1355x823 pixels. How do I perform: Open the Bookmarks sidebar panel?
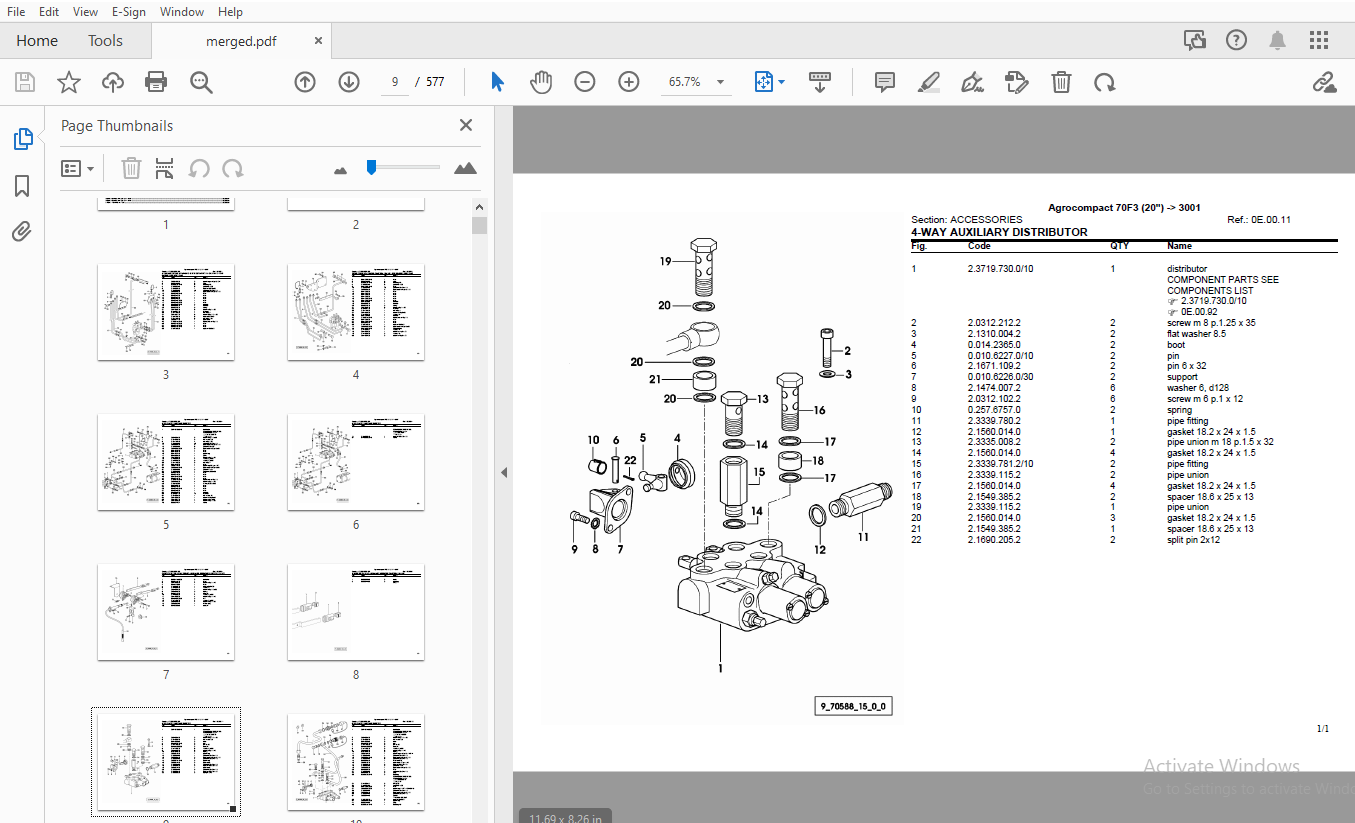[x=22, y=186]
